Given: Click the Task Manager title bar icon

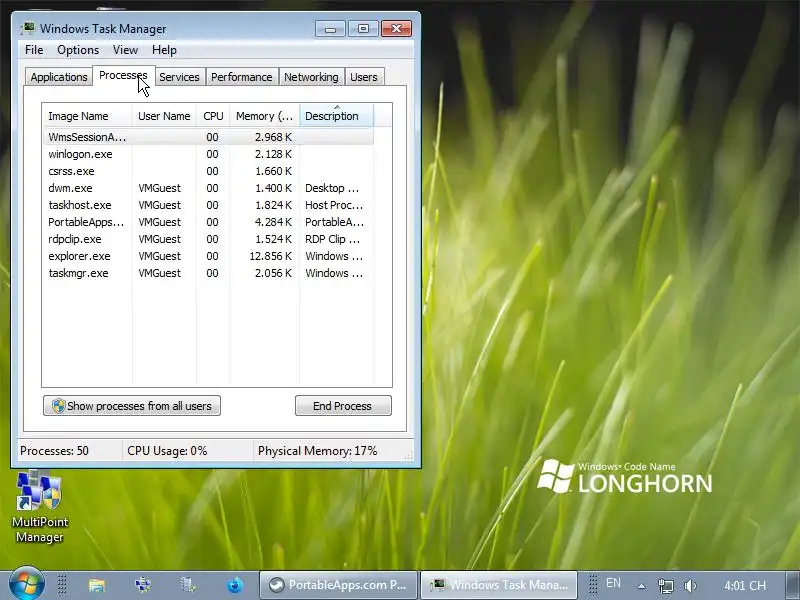Looking at the screenshot, I should [x=28, y=28].
